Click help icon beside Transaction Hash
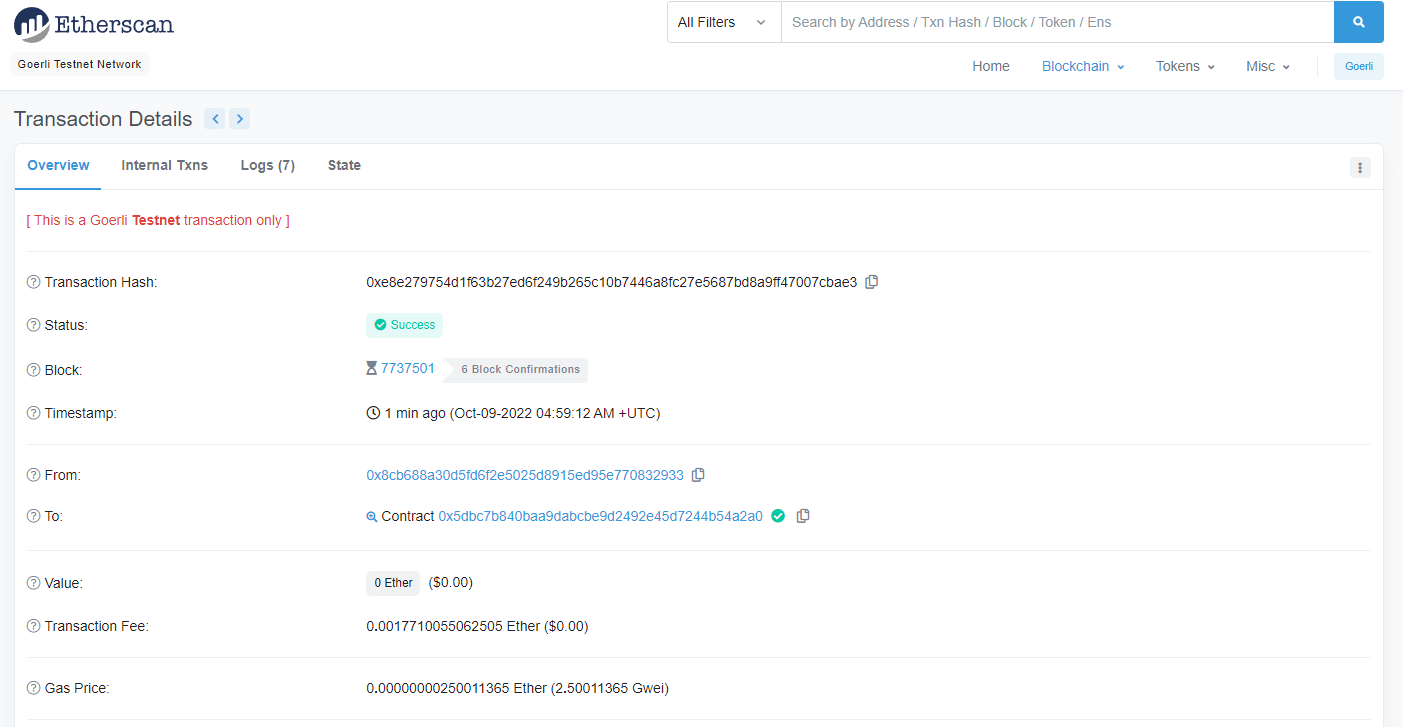 pyautogui.click(x=33, y=282)
